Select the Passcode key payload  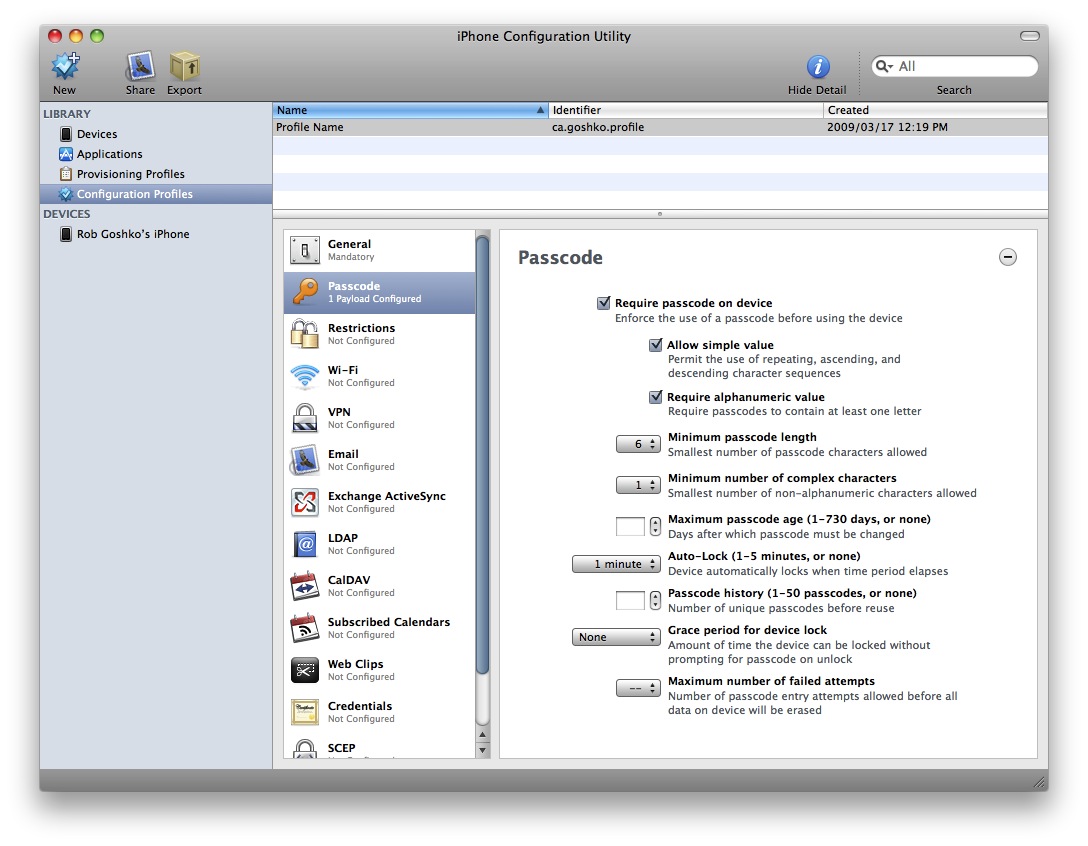pos(380,292)
